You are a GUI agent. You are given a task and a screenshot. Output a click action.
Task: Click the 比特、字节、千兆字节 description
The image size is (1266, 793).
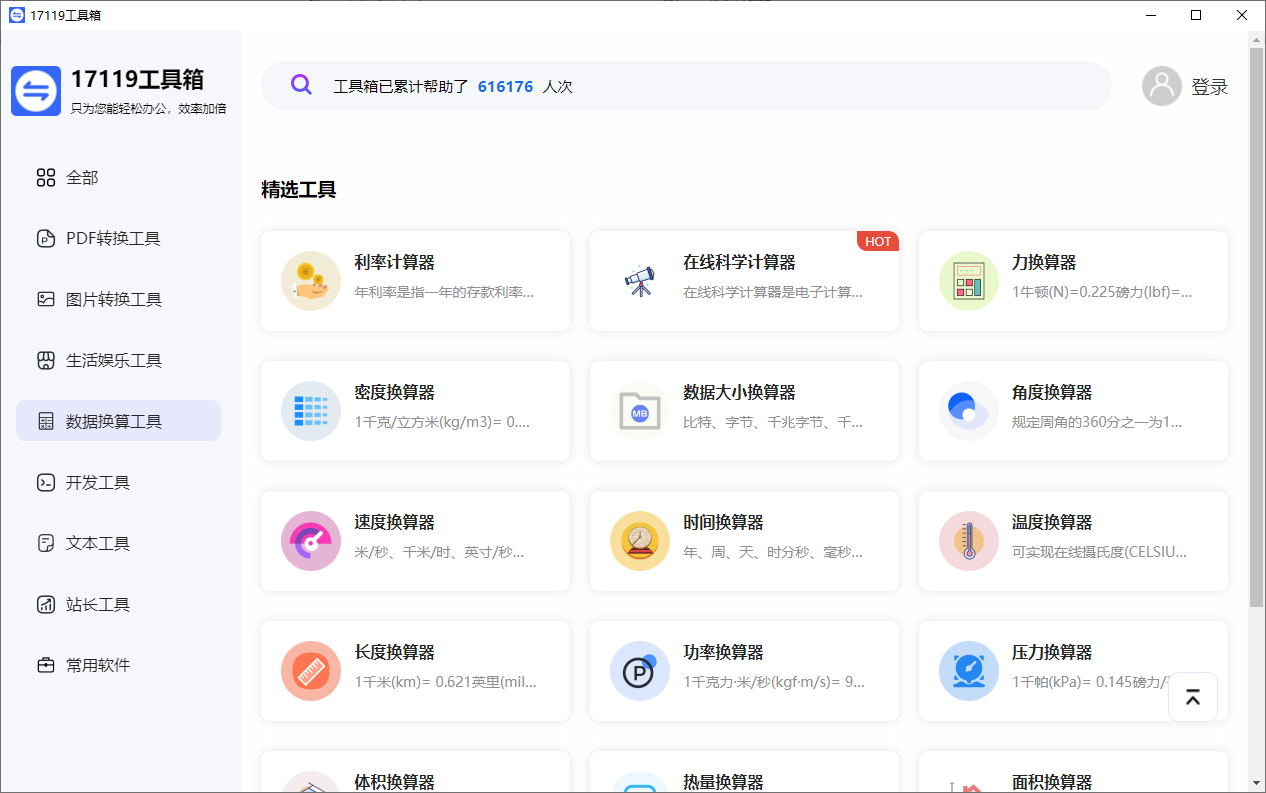773,422
